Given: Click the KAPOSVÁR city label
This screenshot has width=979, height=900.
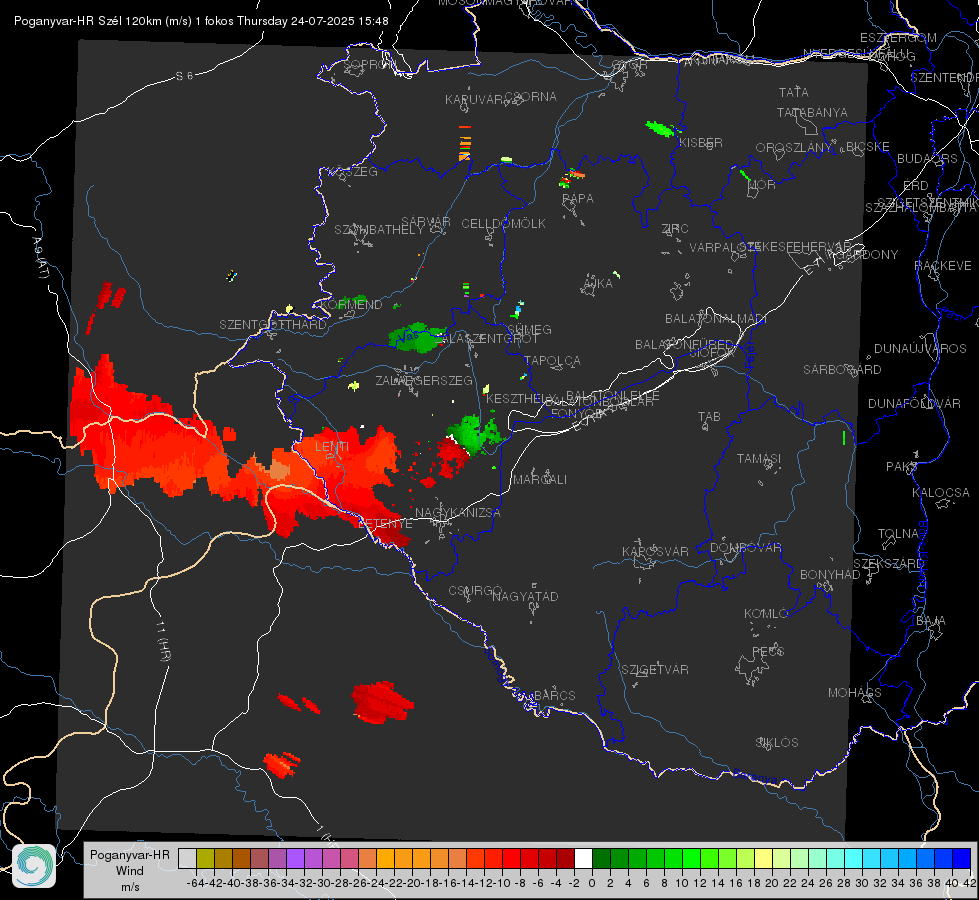Looking at the screenshot, I should coord(656,551).
